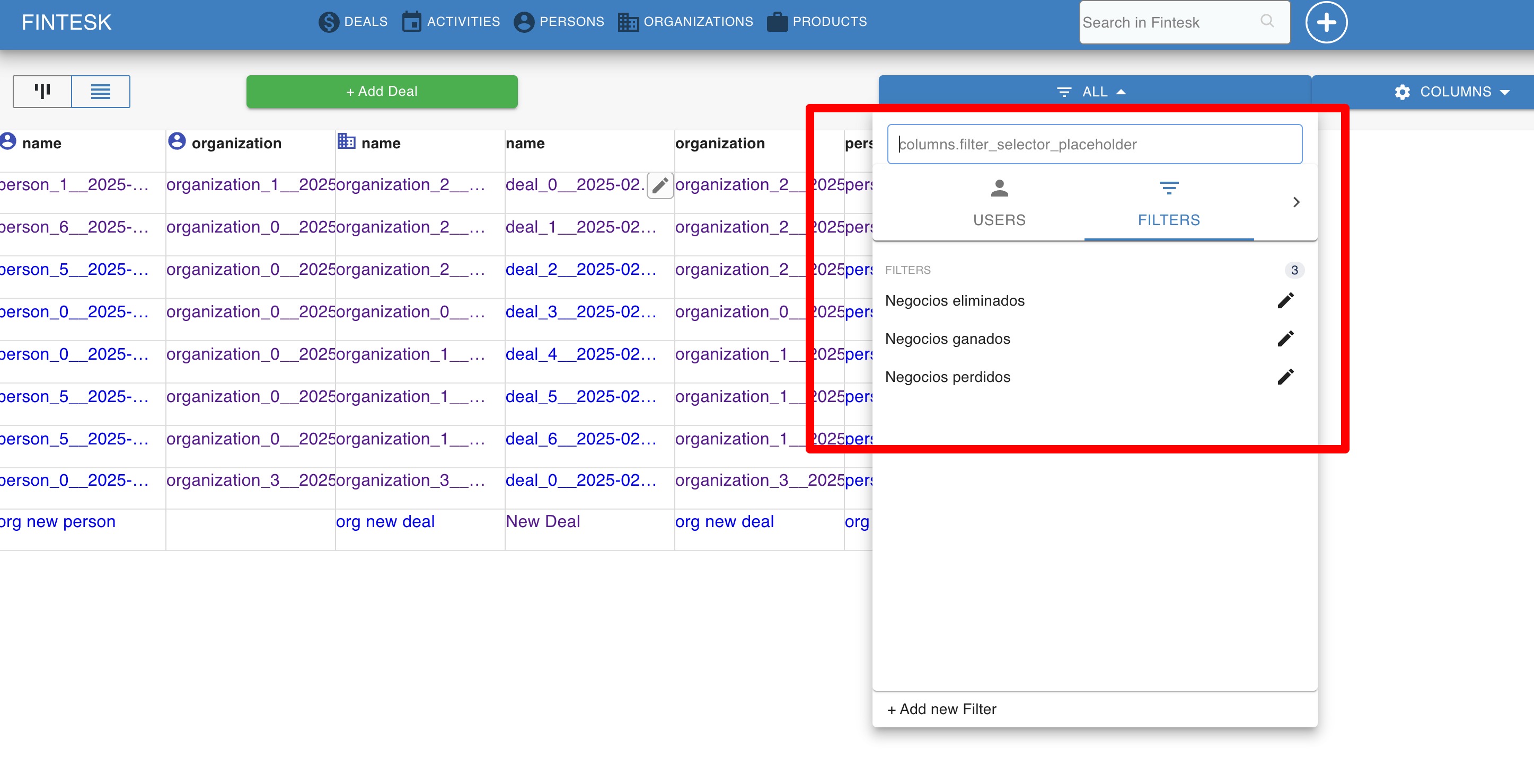Edit Negocios ganados filter pencil

pos(1286,338)
